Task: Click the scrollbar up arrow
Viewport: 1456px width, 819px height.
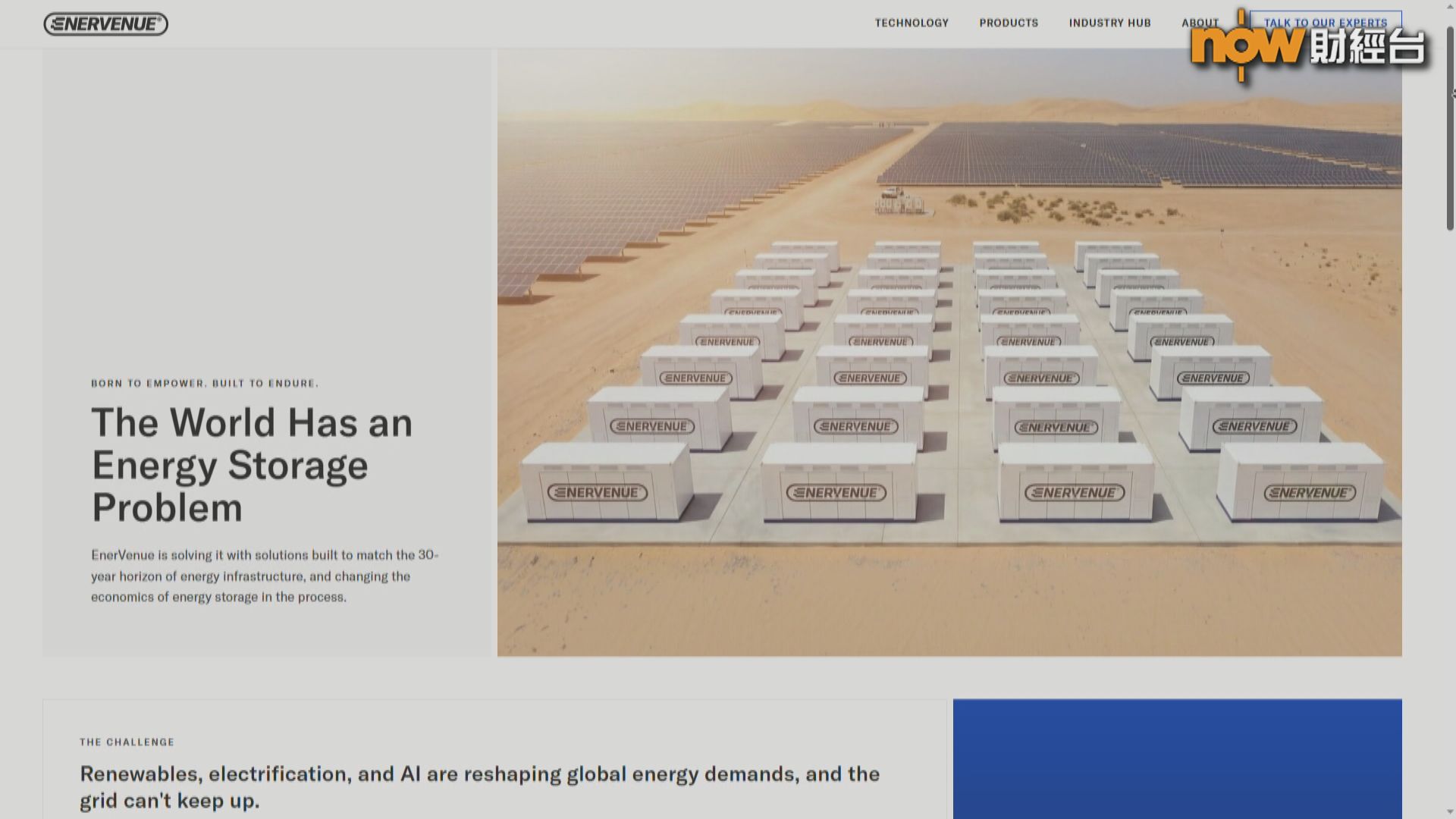Action: click(x=1450, y=6)
